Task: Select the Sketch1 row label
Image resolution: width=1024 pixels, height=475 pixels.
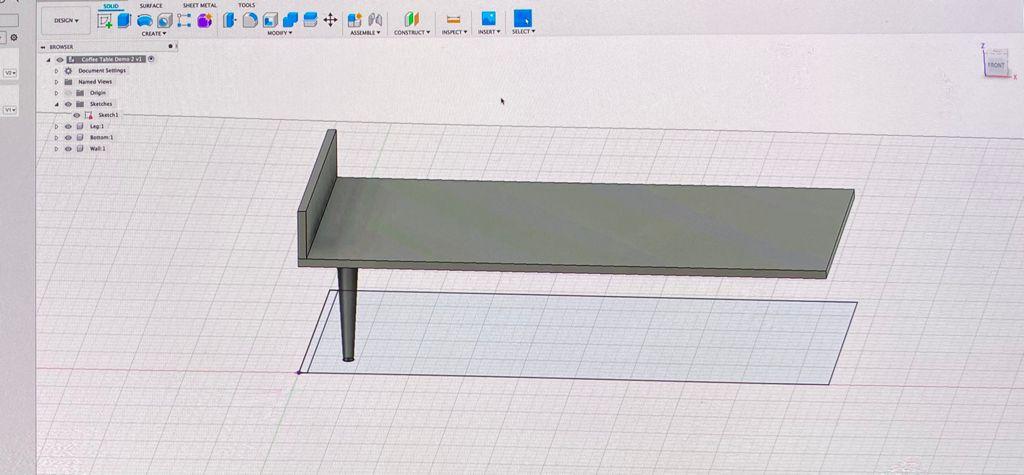Action: coord(108,115)
